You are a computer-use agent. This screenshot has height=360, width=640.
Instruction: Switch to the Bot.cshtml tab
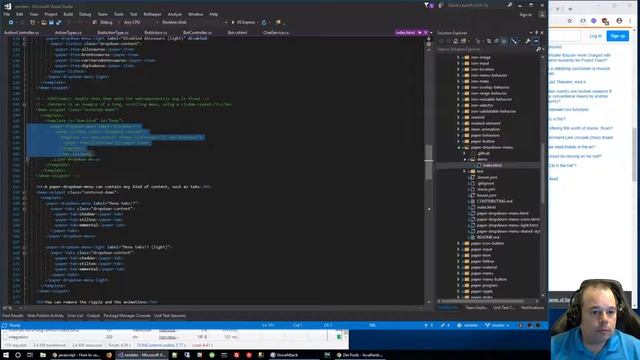tap(237, 33)
